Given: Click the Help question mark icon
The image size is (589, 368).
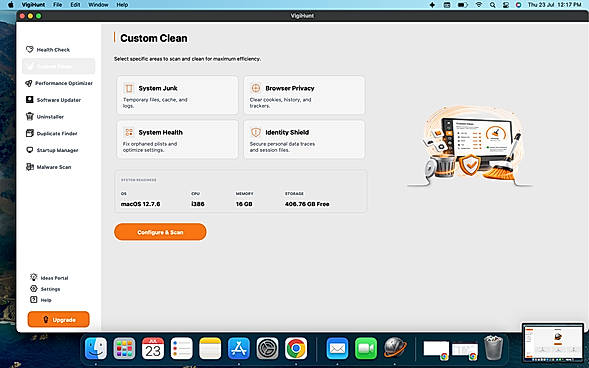Looking at the screenshot, I should 34,300.
